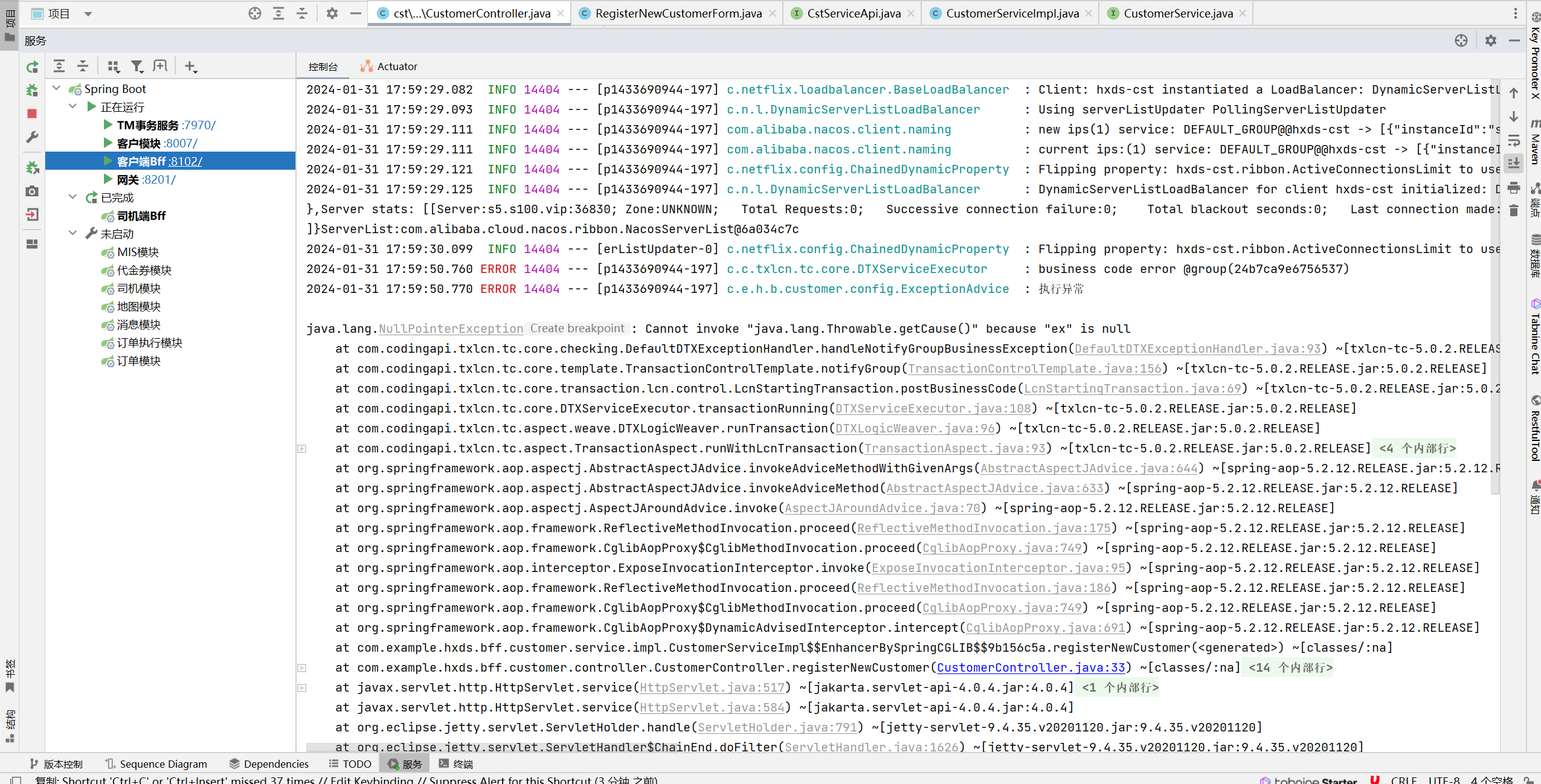
Task: Click Create breakpoint next to NullPointerException
Action: pos(577,328)
